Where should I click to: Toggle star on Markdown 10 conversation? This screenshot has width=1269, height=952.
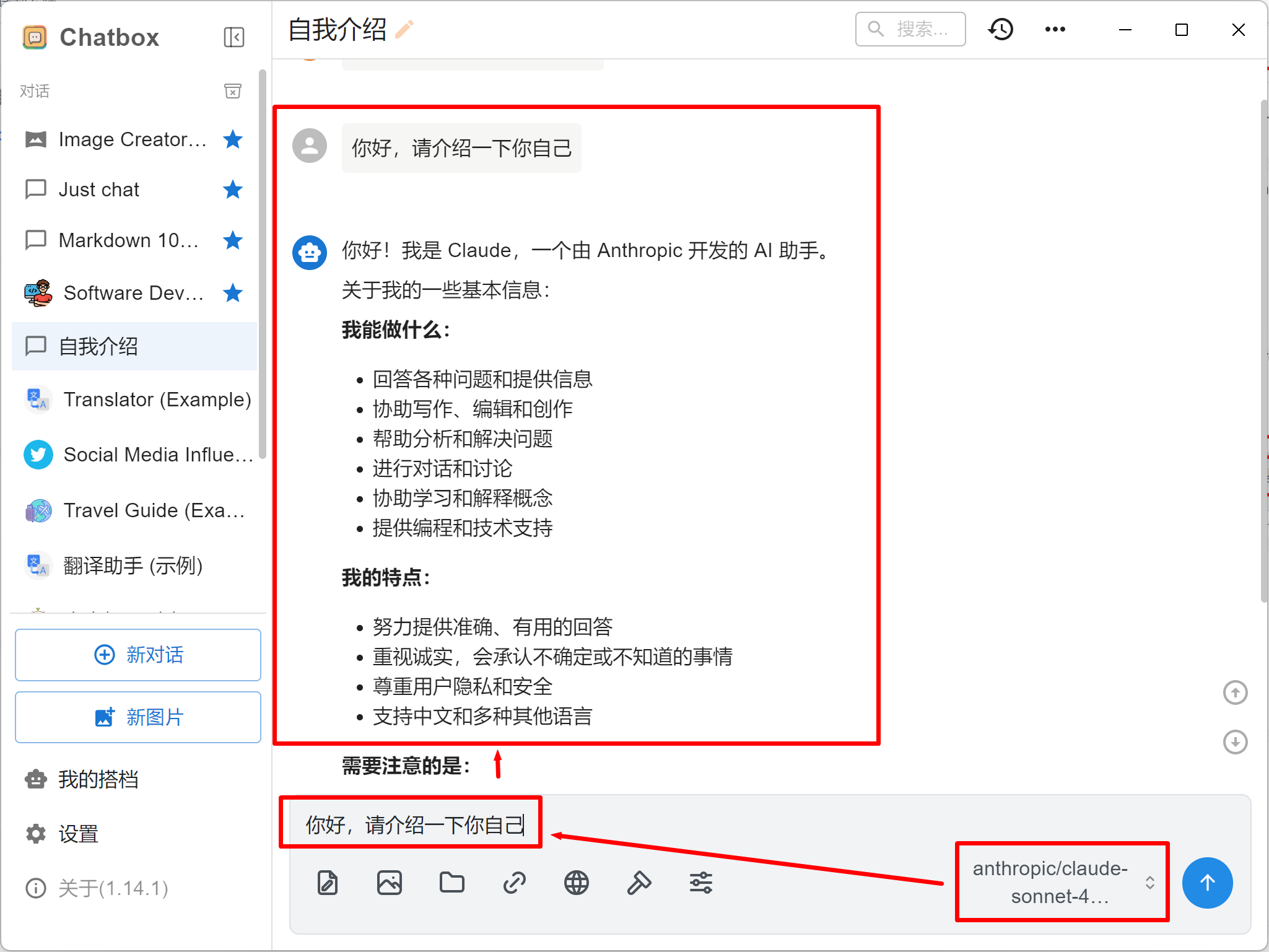(x=233, y=240)
